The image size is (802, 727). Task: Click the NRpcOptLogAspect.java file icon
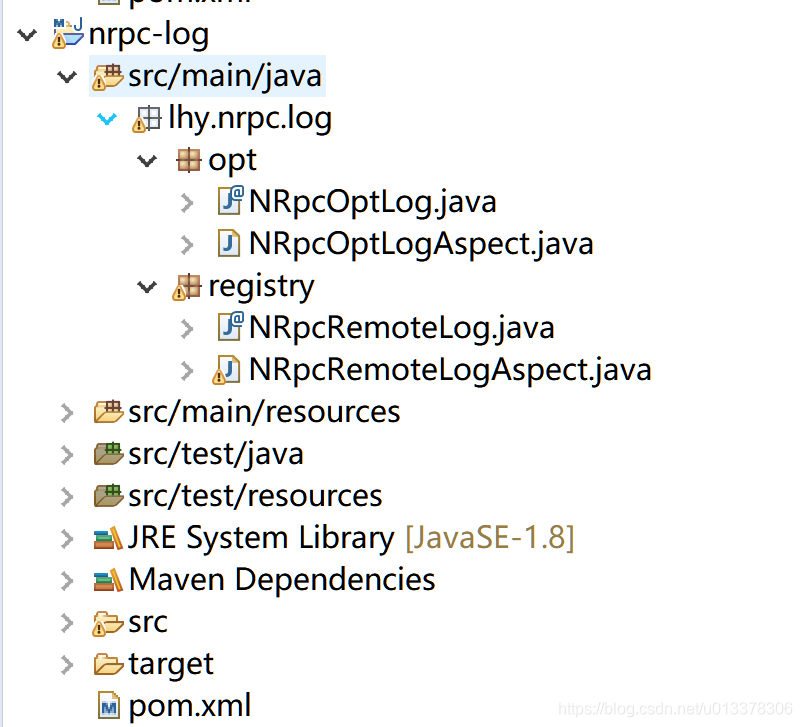click(229, 243)
